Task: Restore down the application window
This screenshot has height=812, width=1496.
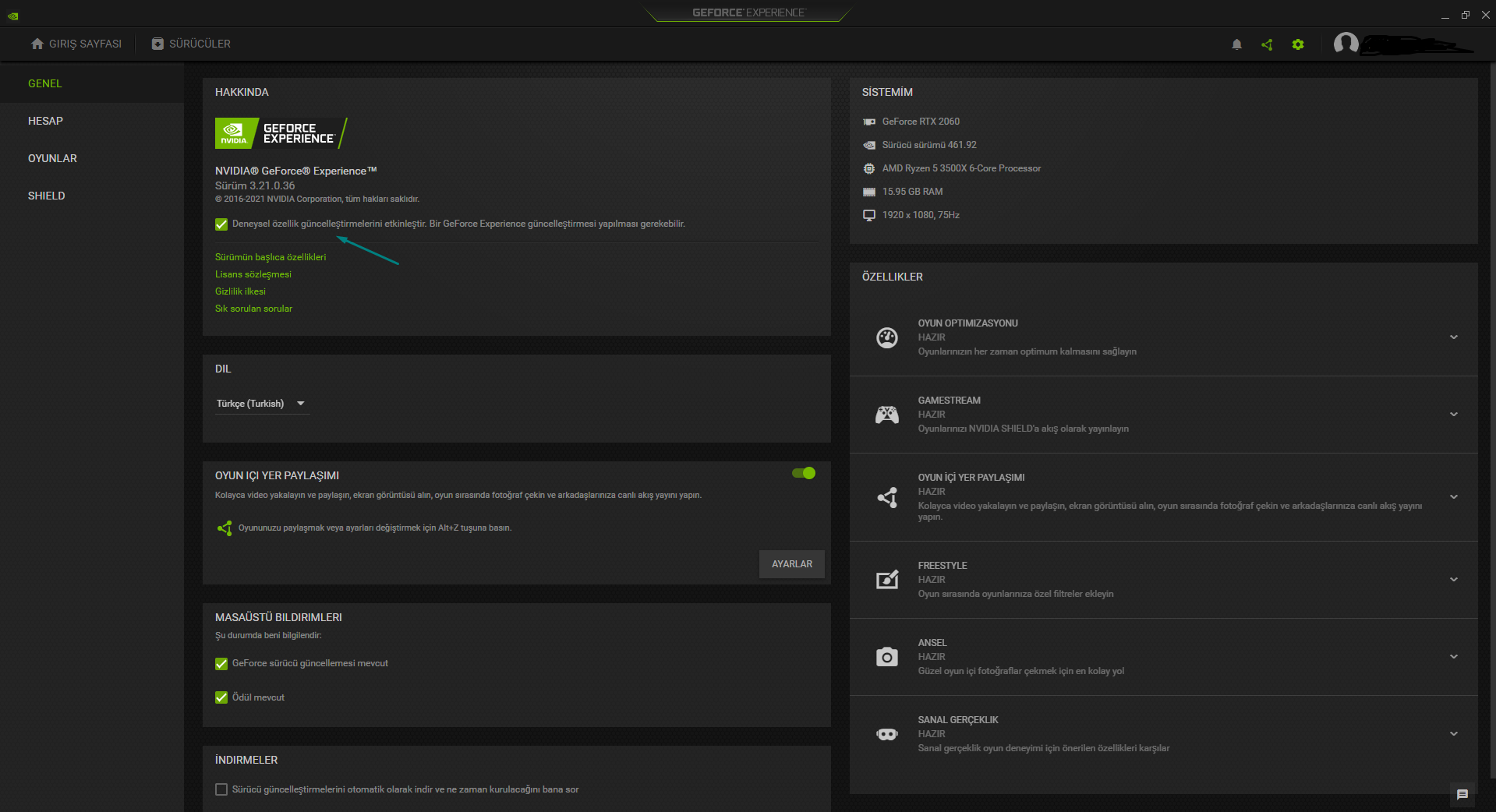Action: click(x=1466, y=15)
